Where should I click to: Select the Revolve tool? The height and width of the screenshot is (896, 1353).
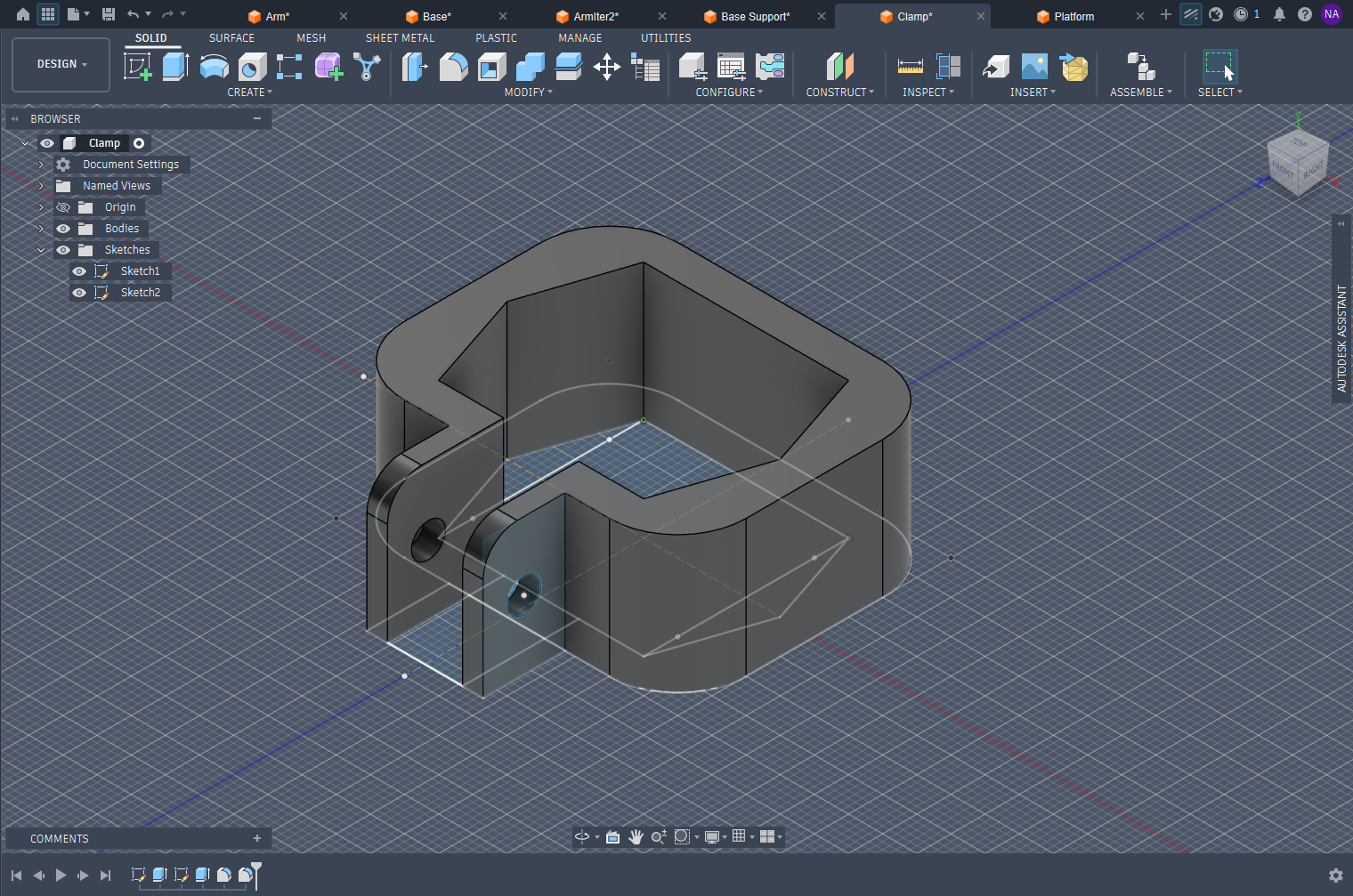tap(214, 67)
